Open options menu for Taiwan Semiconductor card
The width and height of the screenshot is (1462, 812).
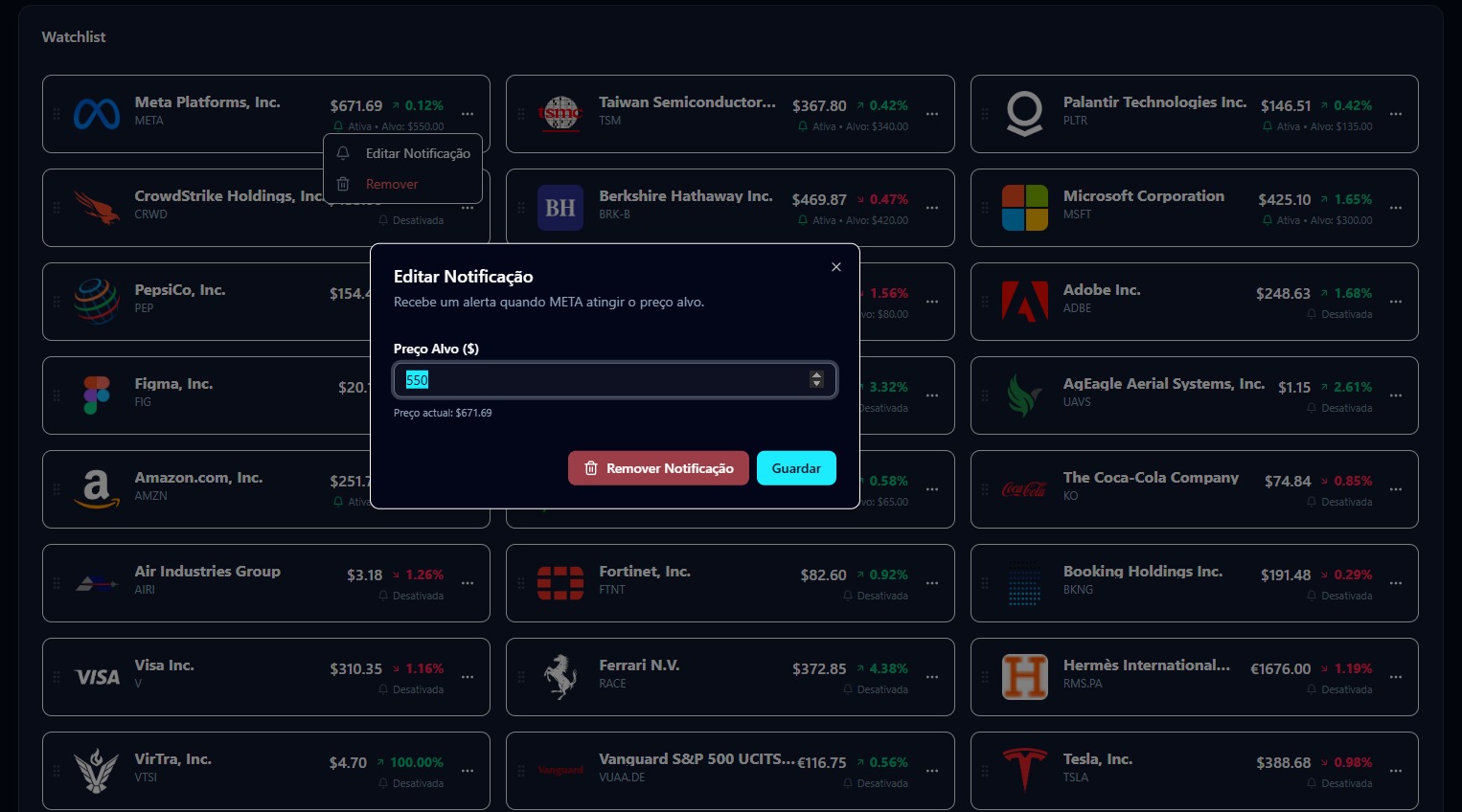click(932, 114)
